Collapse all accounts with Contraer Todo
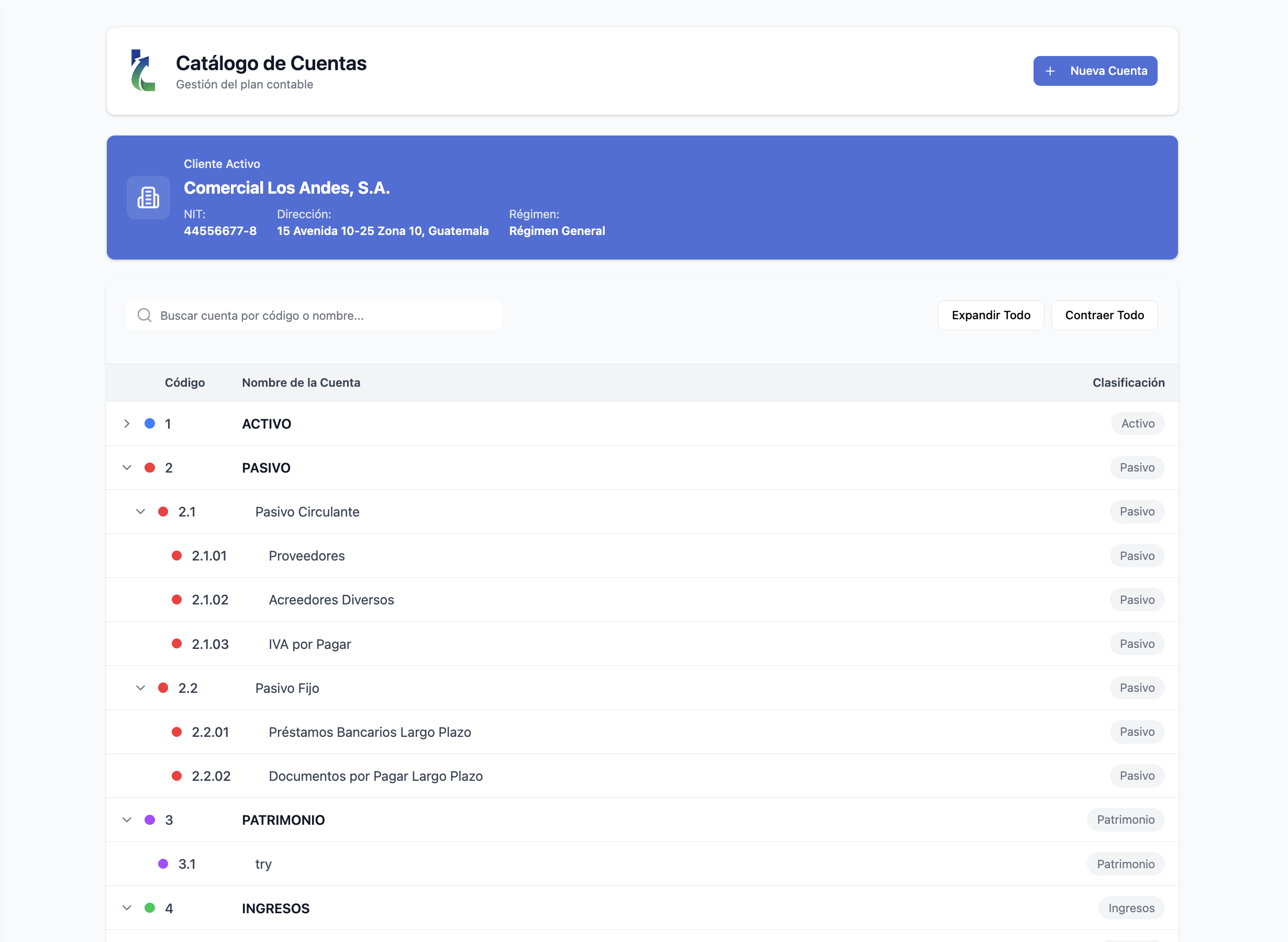Image resolution: width=1288 pixels, height=942 pixels. (1104, 316)
